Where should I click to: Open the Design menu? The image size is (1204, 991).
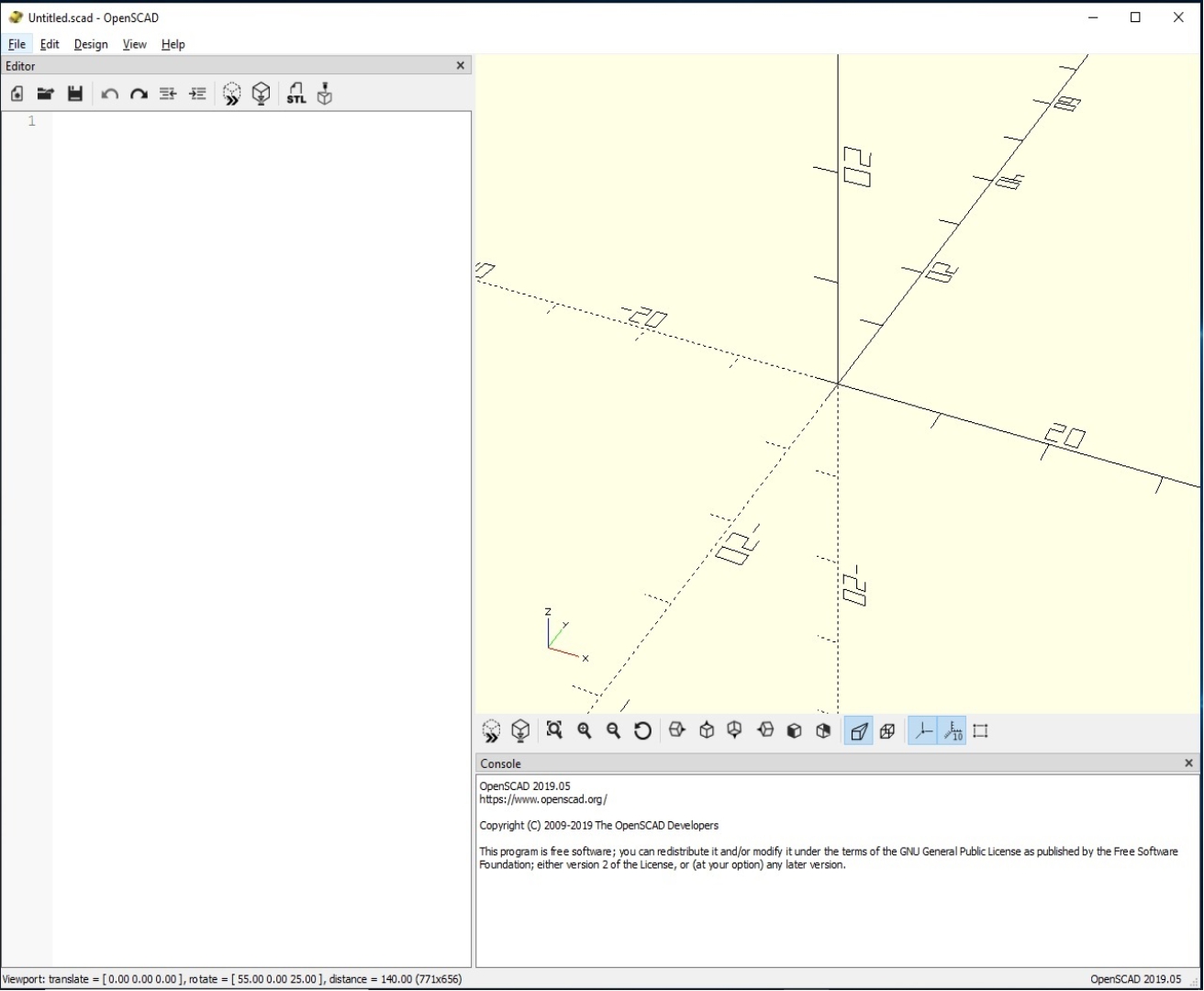91,44
